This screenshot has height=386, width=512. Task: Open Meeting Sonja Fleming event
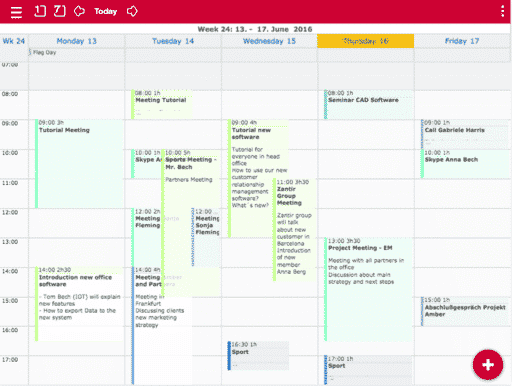(205, 237)
